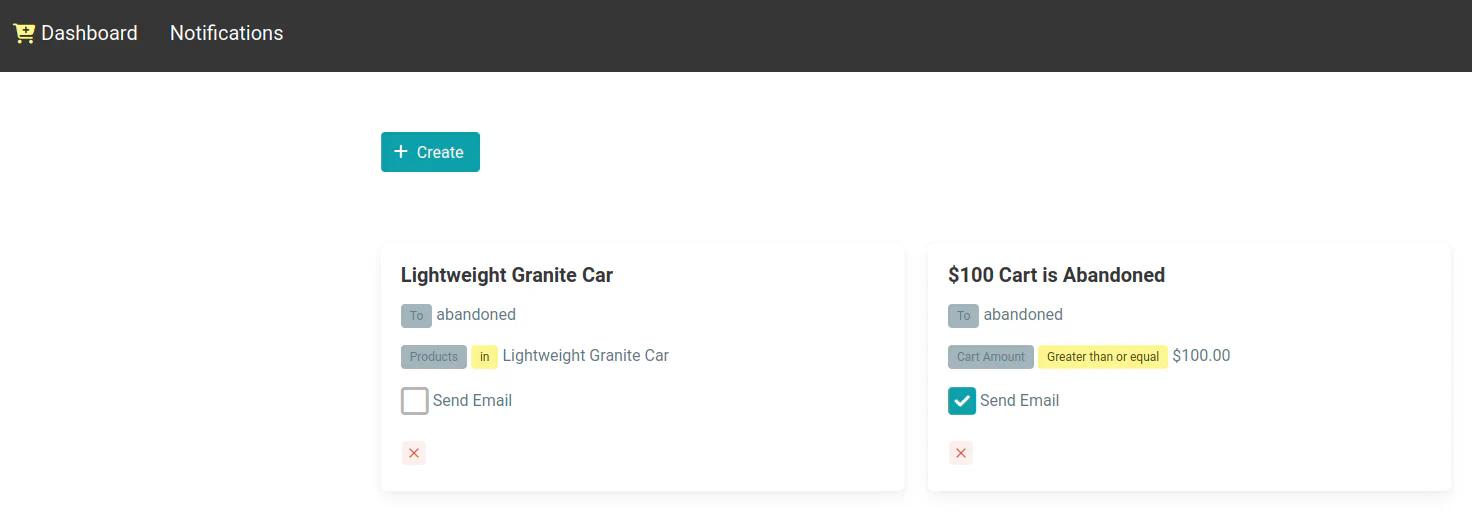Open the Dashboard menu item
Screen dimensions: 1472x525
pos(89,33)
